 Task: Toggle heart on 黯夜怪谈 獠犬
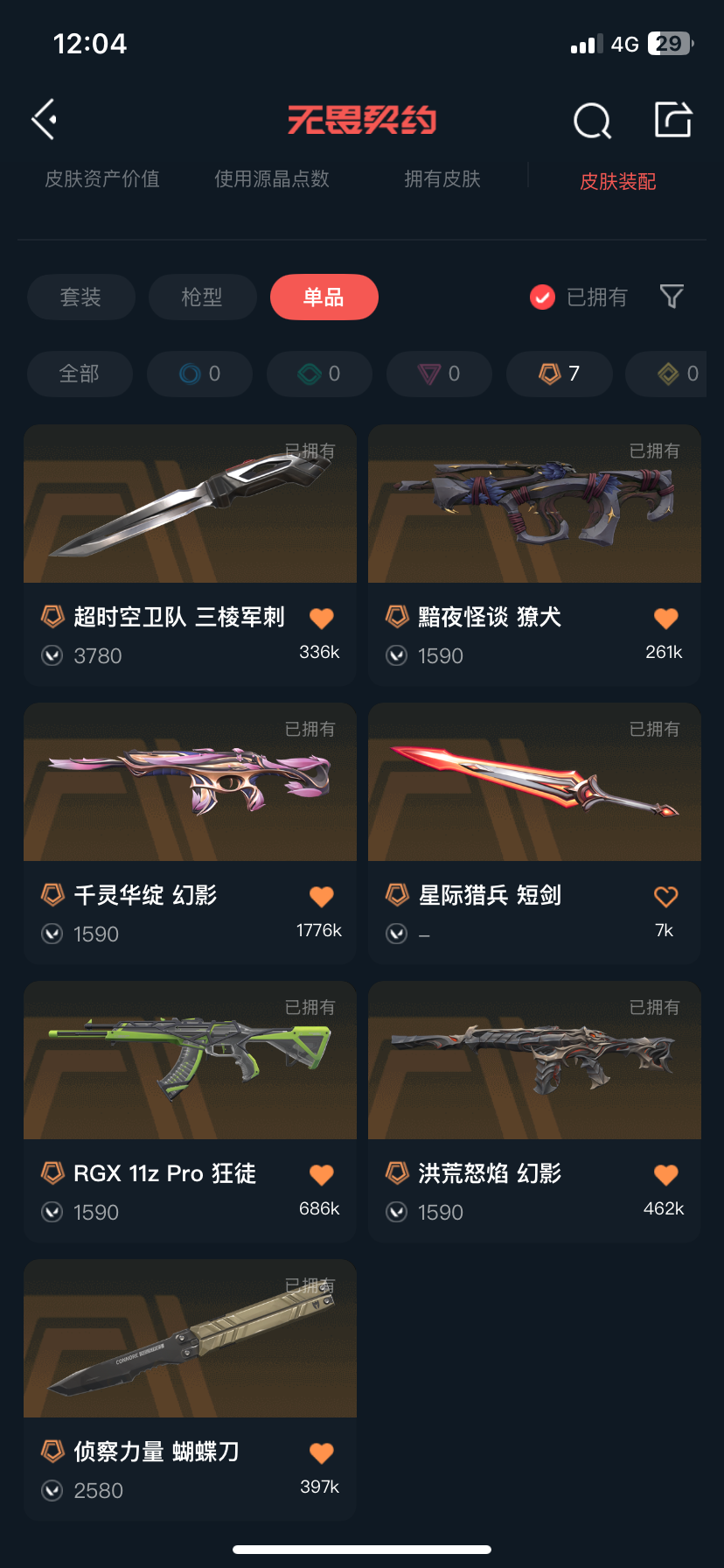[666, 619]
